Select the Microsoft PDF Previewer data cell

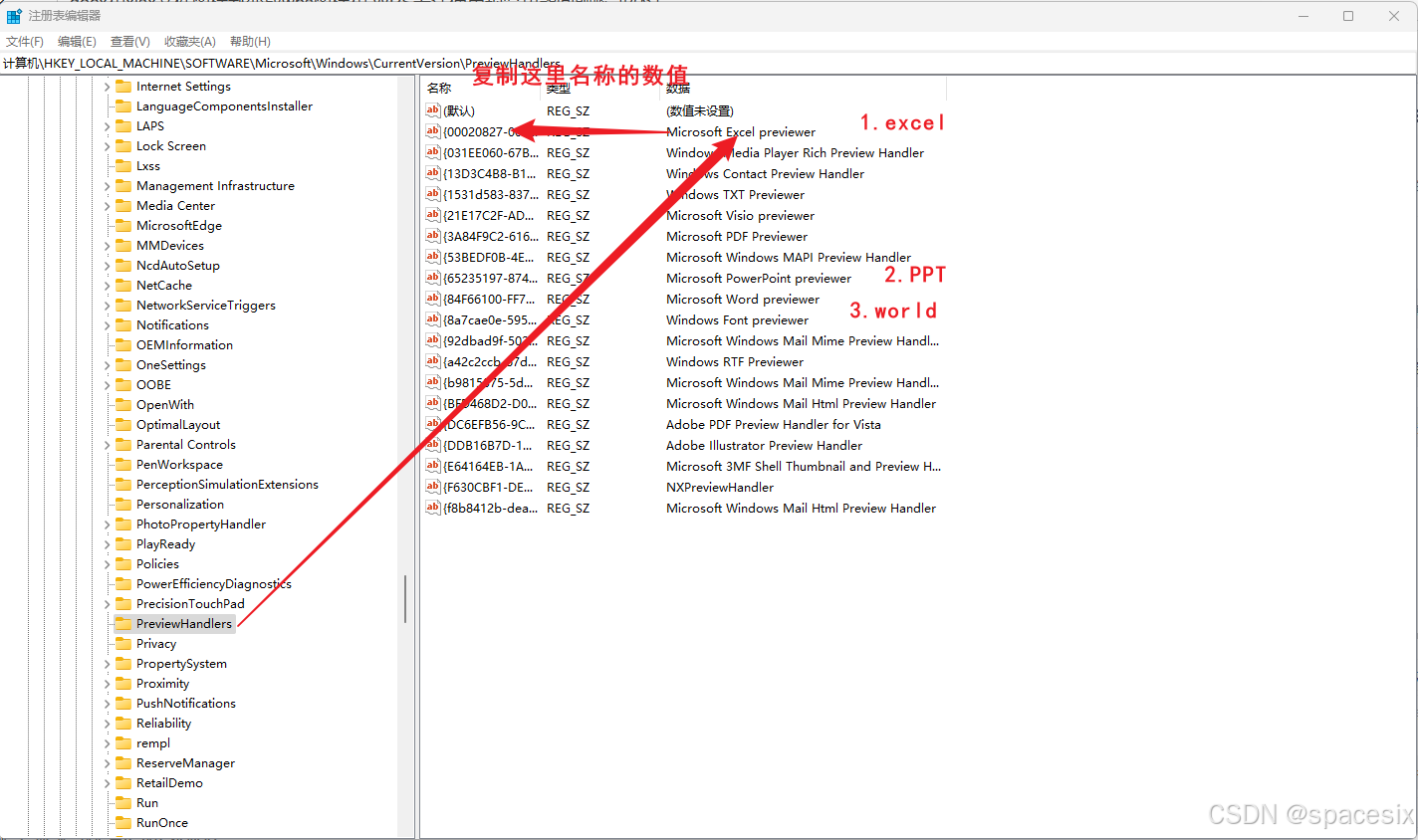tap(737, 236)
